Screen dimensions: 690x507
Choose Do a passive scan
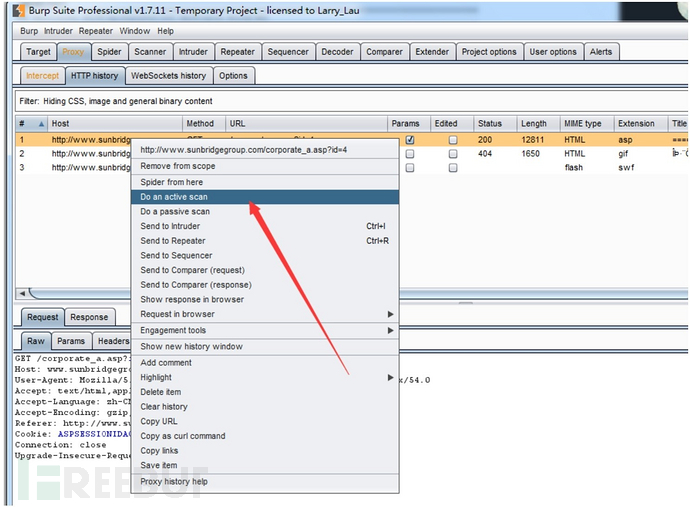point(265,212)
